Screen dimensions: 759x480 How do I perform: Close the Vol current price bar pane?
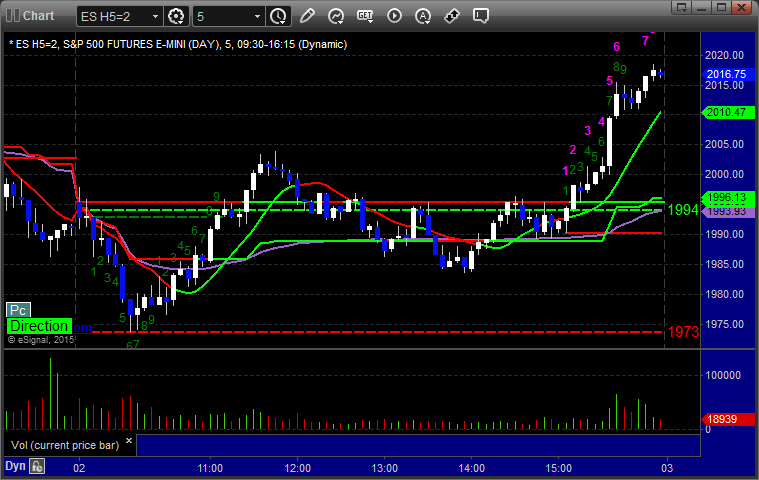(129, 440)
